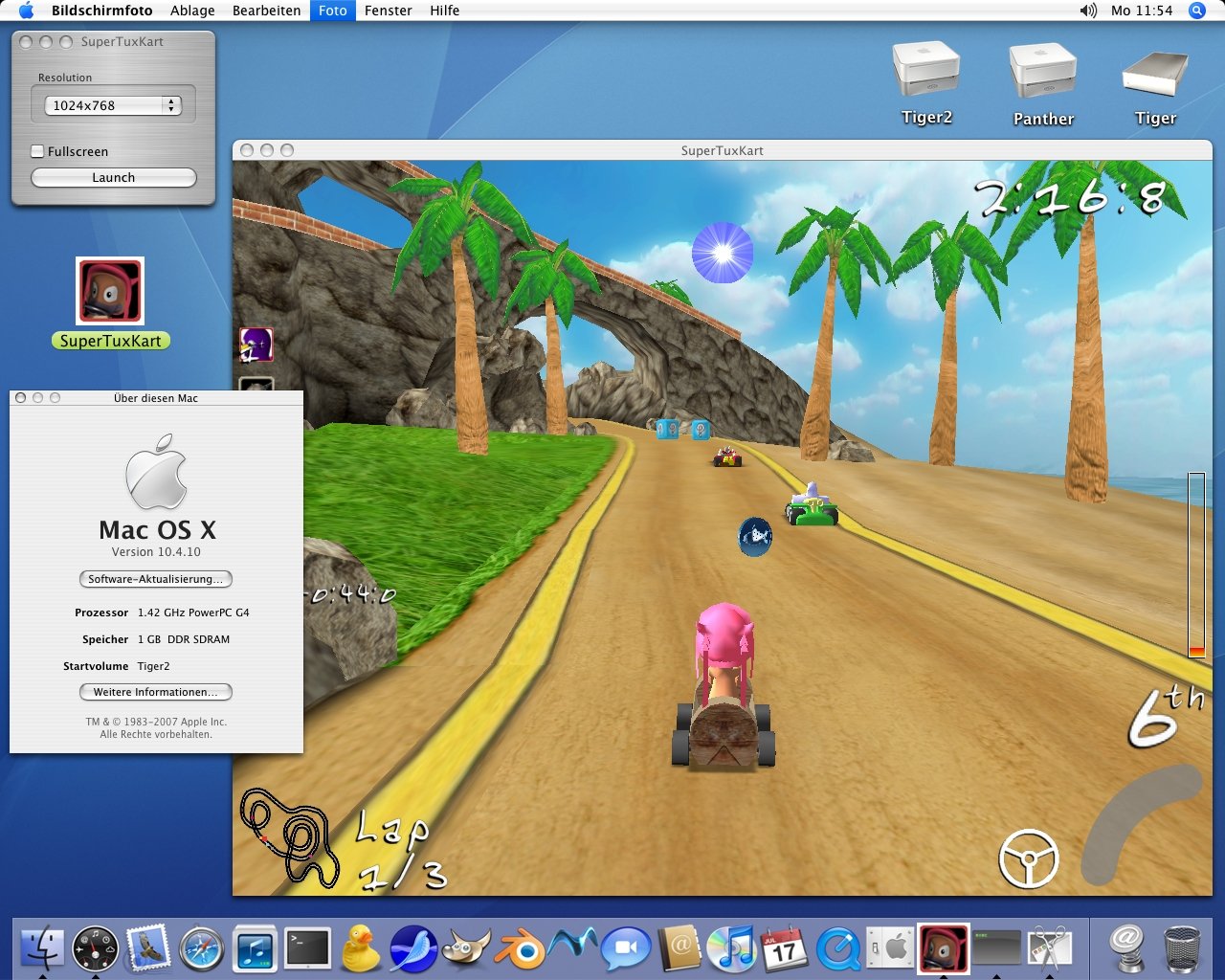Open the Spotlight search in the menu bar
Screen dimensions: 1225x980
coord(1196,11)
